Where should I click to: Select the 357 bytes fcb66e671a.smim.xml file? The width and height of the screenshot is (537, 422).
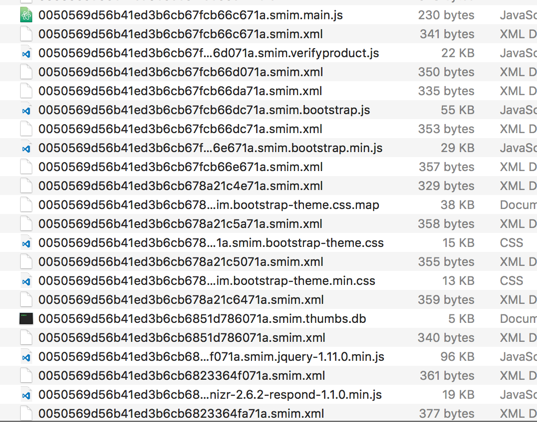pos(268,167)
